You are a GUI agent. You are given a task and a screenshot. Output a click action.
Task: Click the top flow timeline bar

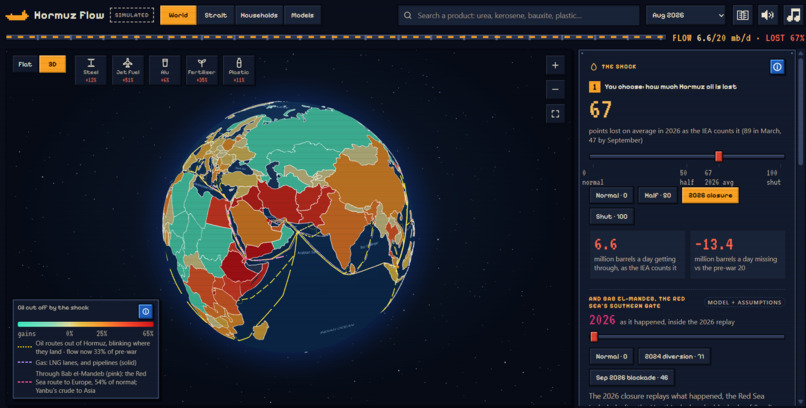click(x=335, y=37)
